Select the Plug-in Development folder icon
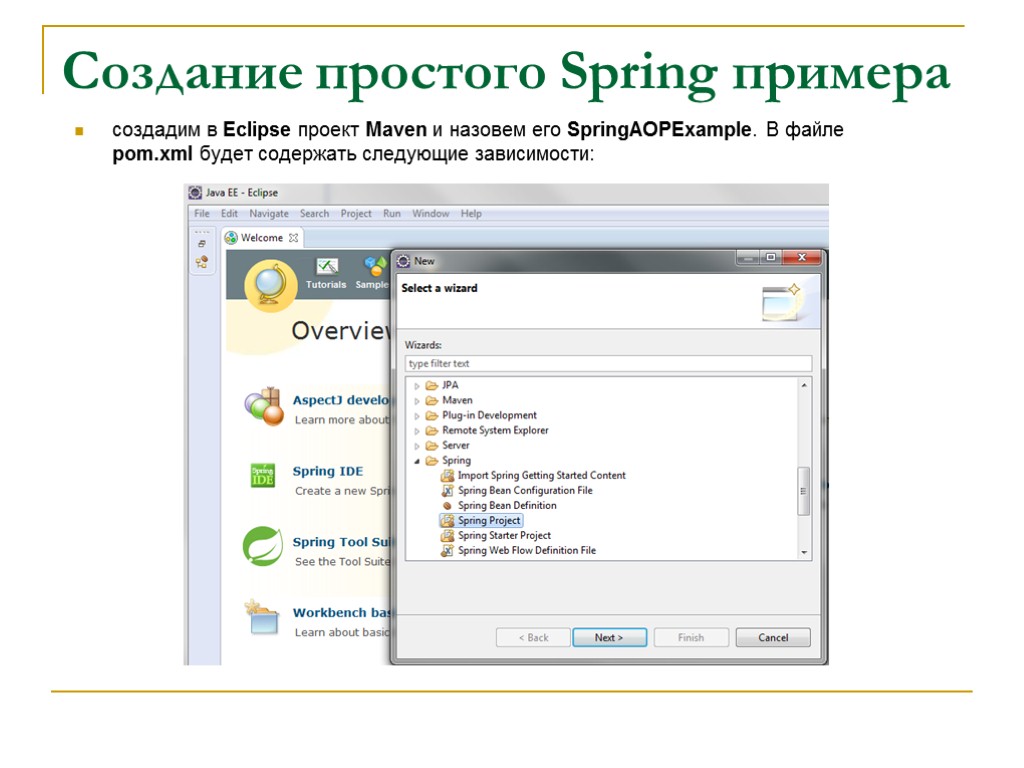The width and height of the screenshot is (1024, 768). [x=432, y=415]
